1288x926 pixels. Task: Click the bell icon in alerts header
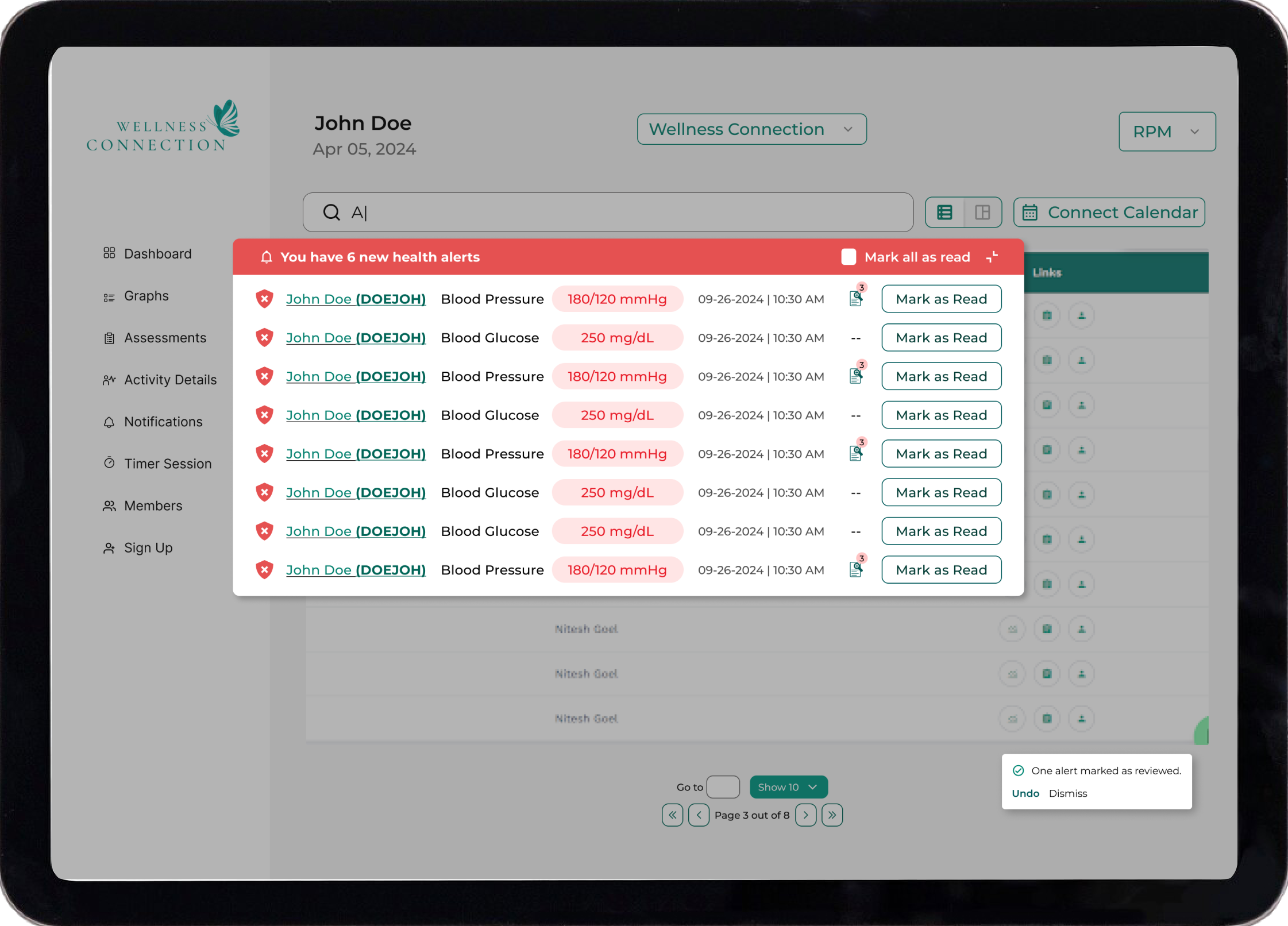click(266, 257)
